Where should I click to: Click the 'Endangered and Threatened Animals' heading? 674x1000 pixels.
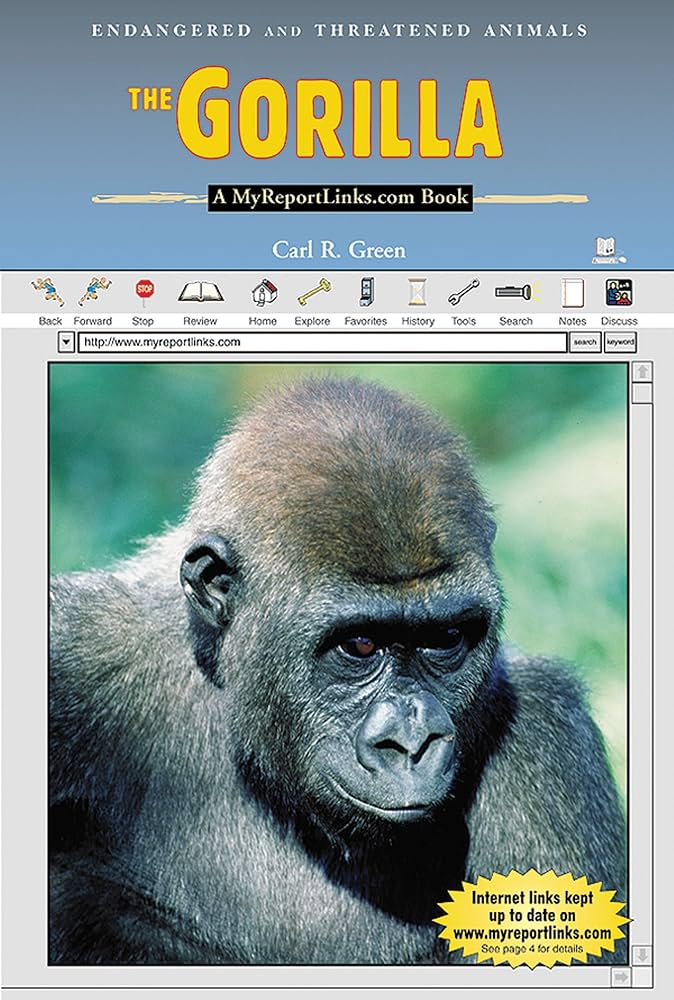[x=339, y=30]
